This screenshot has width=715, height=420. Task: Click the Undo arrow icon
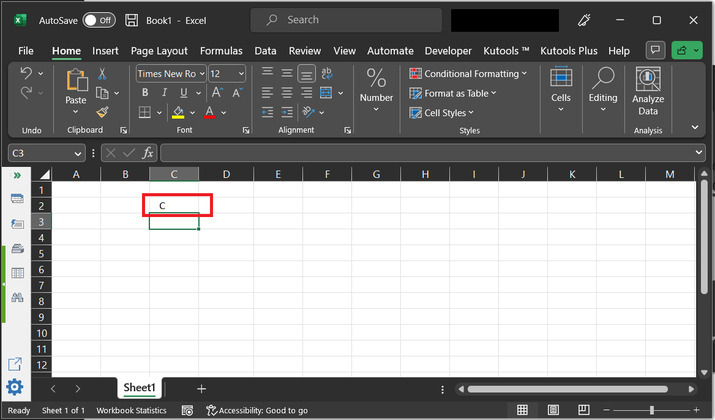[27, 73]
